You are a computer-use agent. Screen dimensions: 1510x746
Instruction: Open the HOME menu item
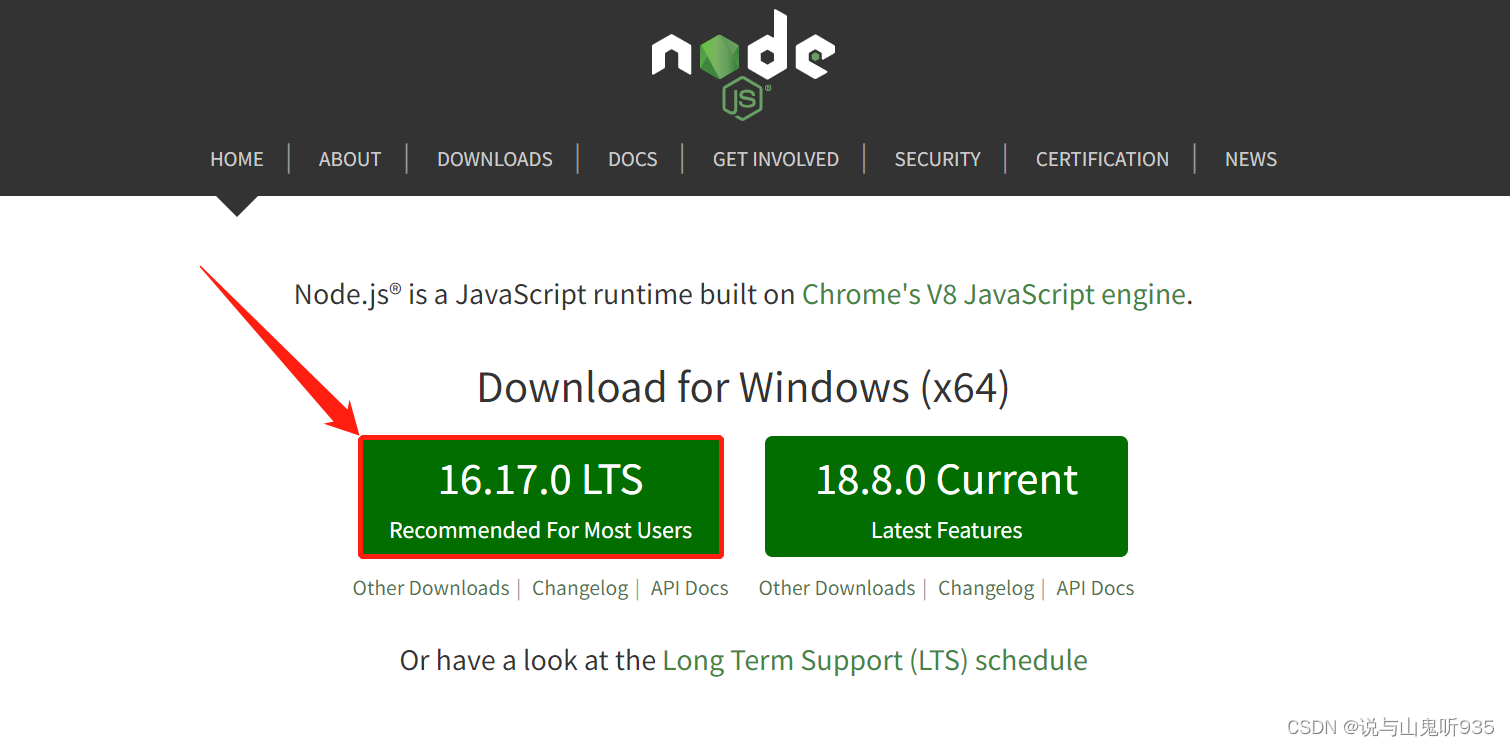pos(236,159)
